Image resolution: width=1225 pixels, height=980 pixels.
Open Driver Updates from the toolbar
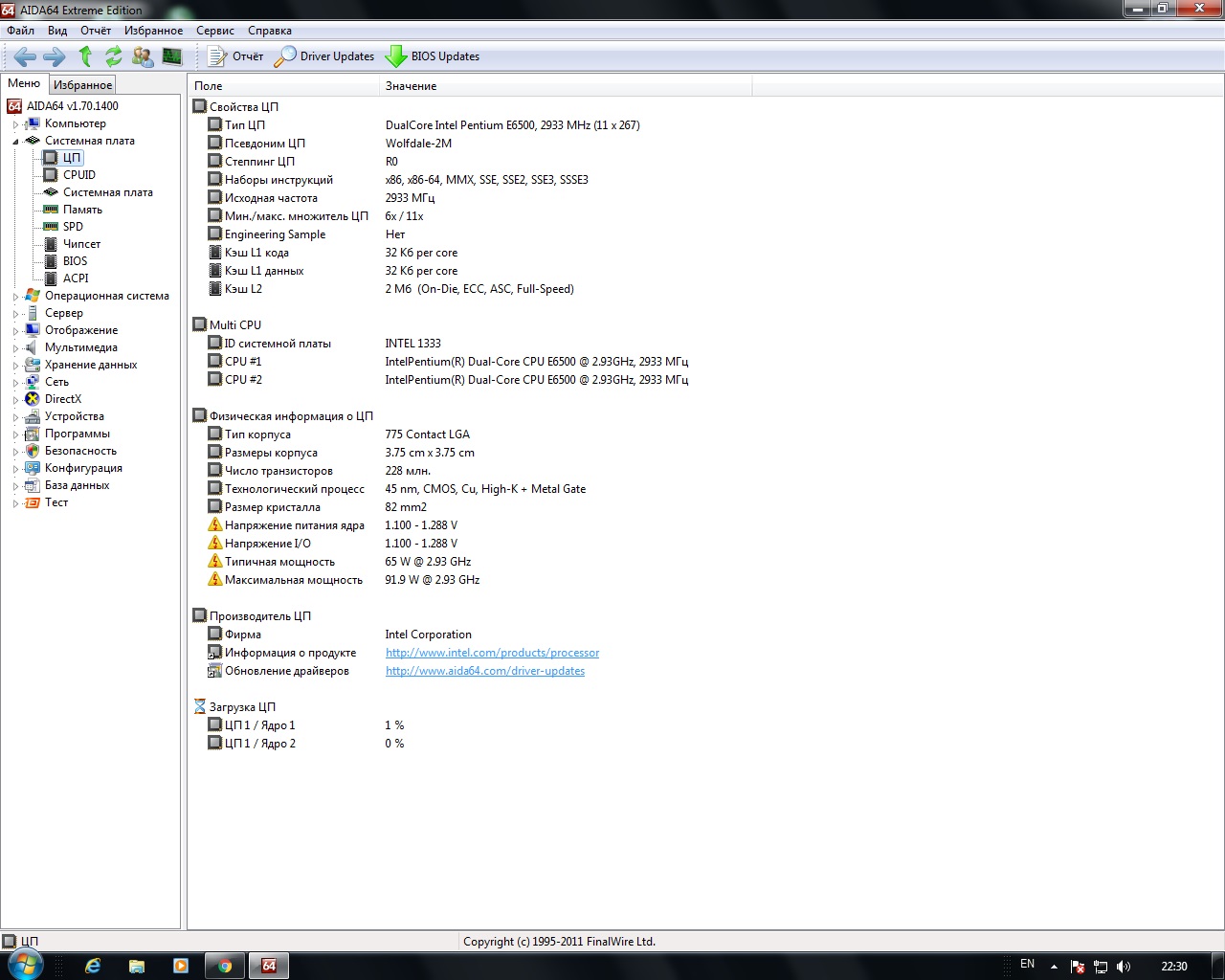click(324, 56)
